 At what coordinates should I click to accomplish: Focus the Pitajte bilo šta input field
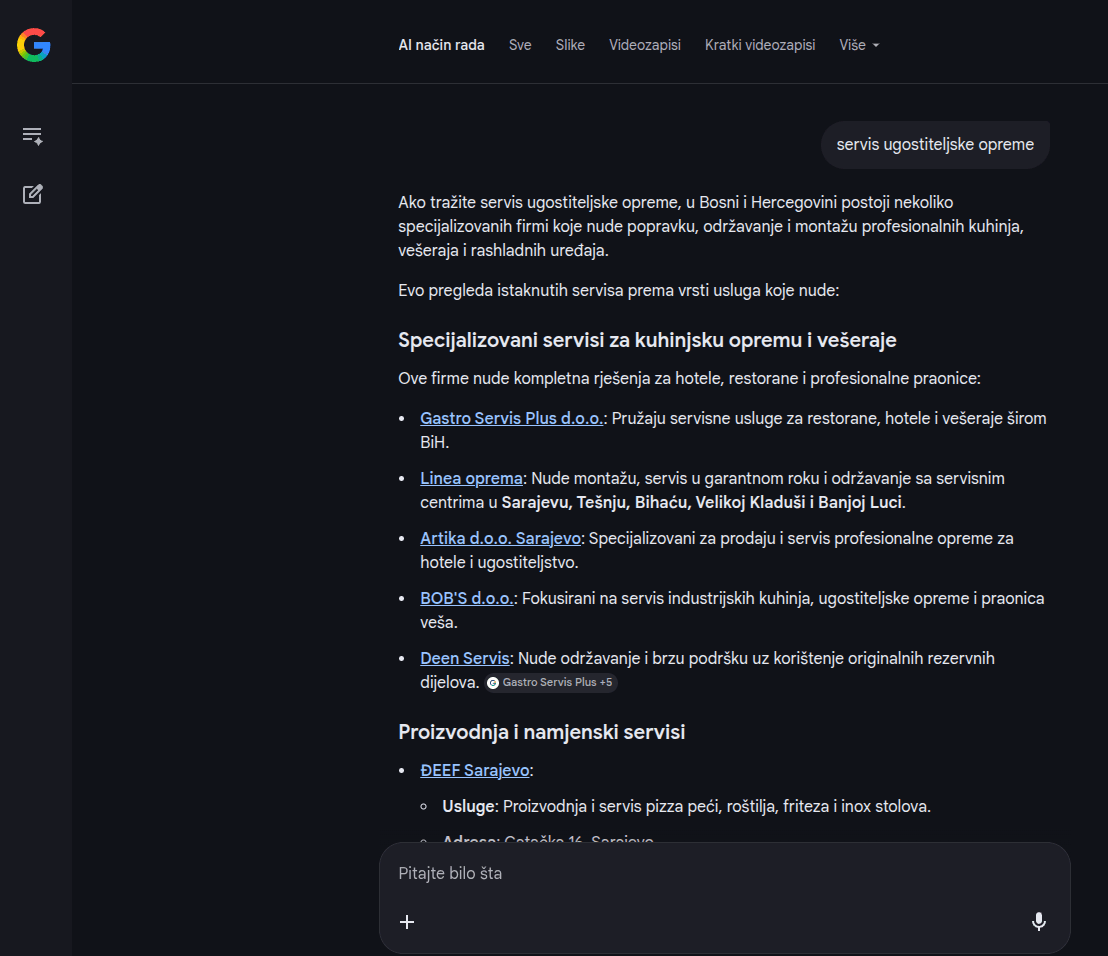(700, 873)
